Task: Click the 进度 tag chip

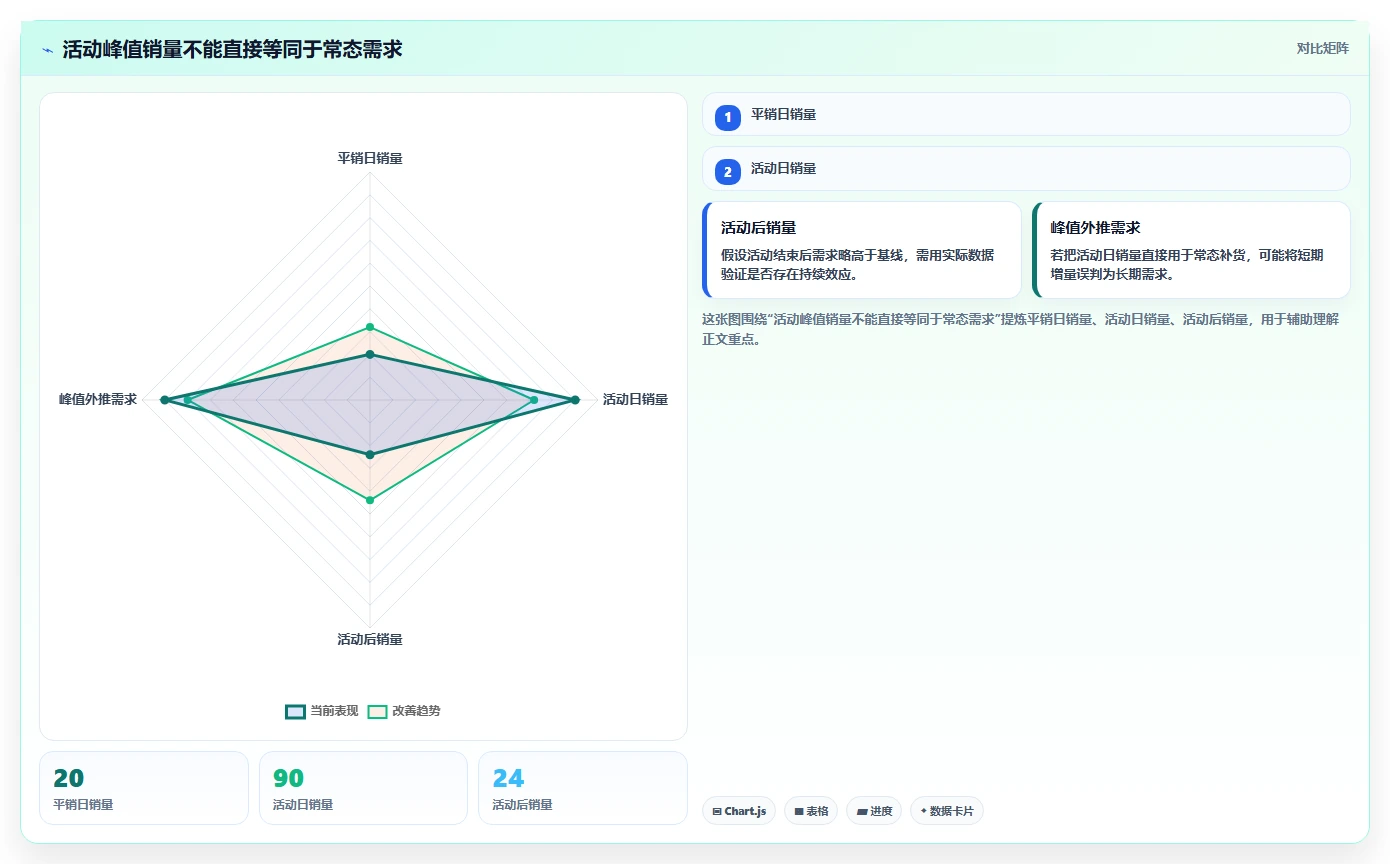Action: click(874, 811)
